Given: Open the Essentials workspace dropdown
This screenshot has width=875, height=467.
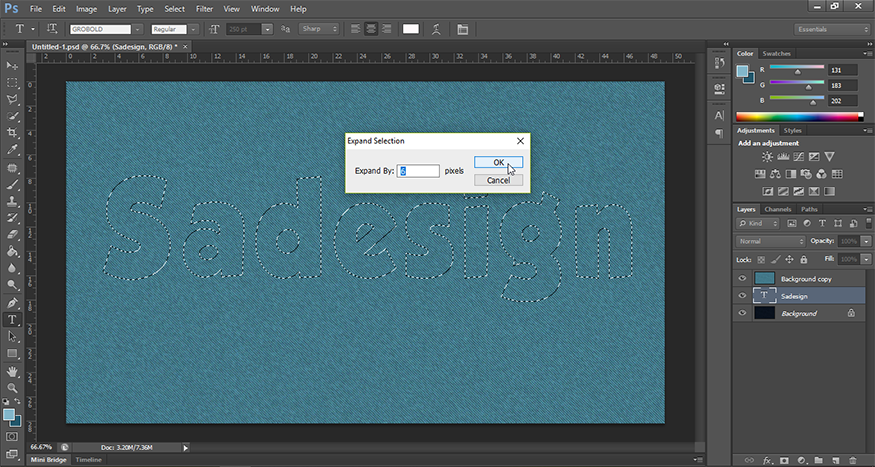Looking at the screenshot, I should (x=831, y=29).
